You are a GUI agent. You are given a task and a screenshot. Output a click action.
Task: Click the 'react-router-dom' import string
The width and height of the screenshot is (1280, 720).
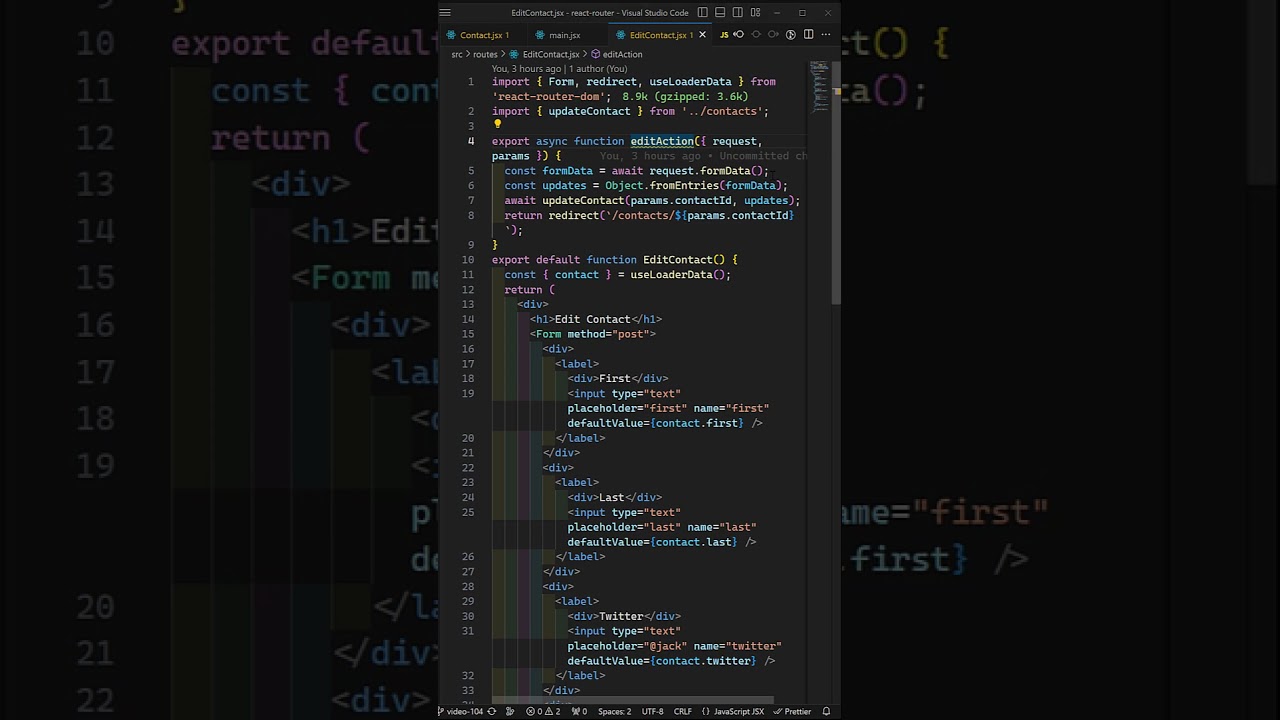[550, 96]
